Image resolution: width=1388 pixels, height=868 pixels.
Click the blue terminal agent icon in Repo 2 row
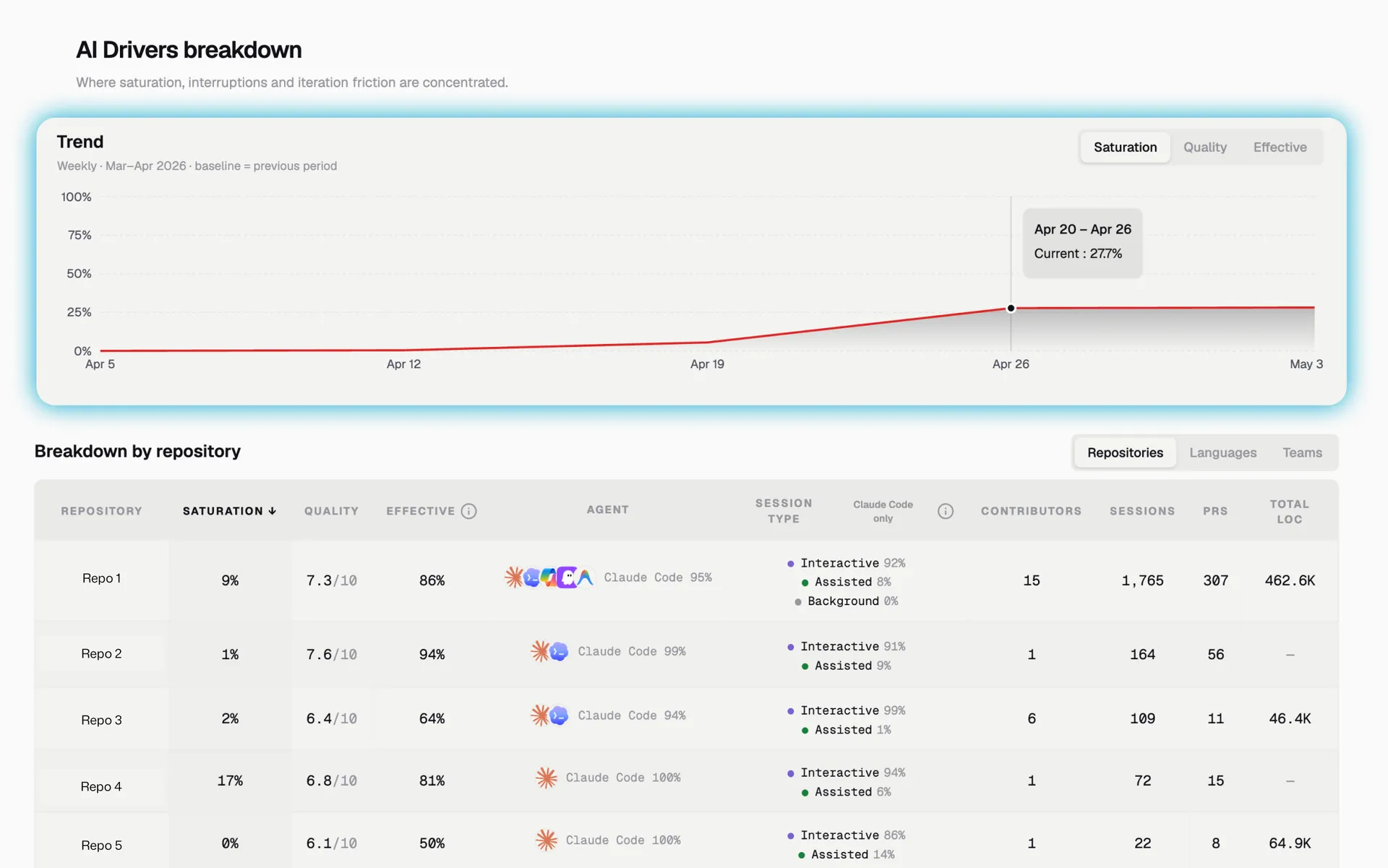[559, 651]
